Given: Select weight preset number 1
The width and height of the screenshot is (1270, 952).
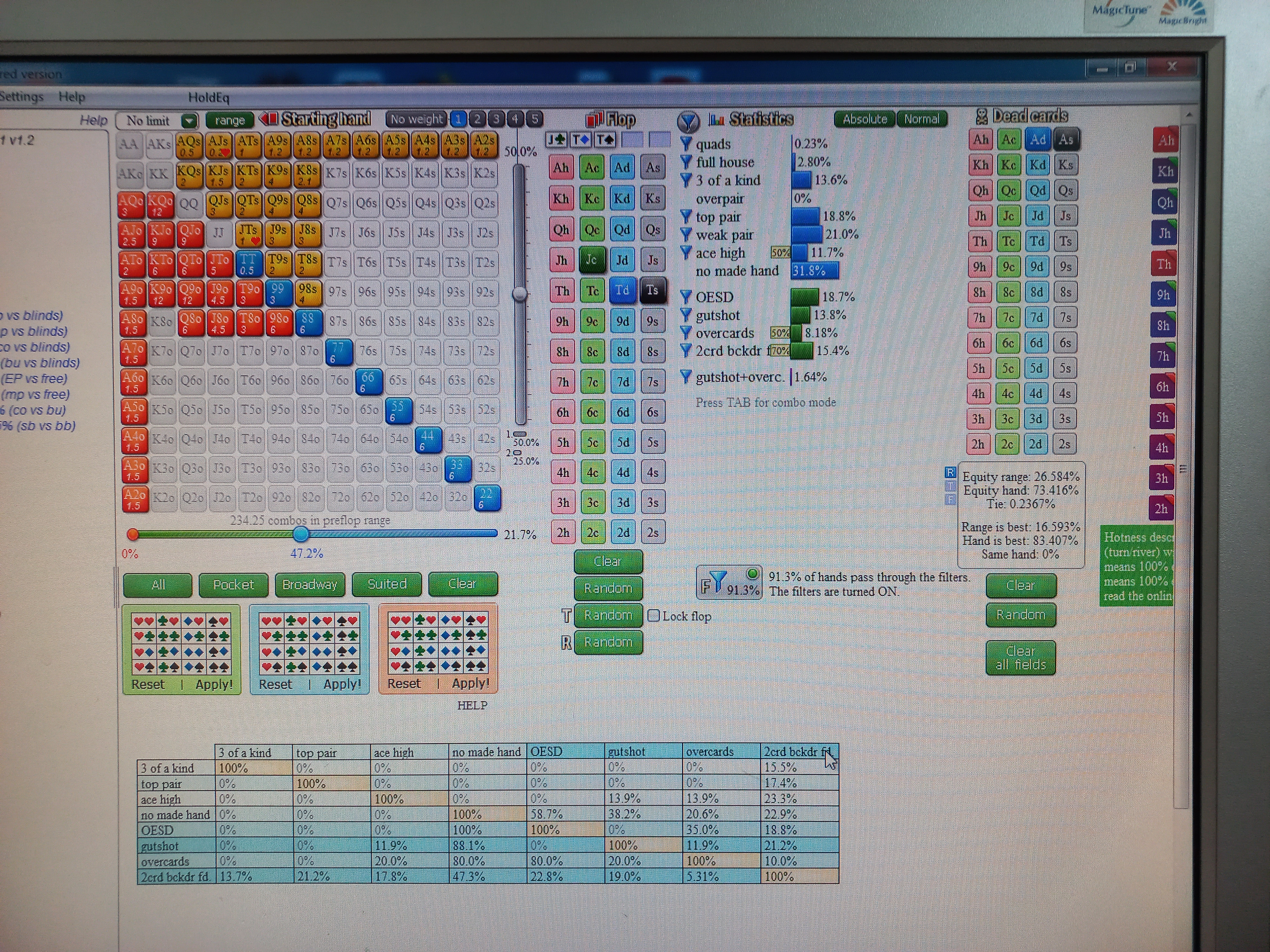Looking at the screenshot, I should [458, 119].
